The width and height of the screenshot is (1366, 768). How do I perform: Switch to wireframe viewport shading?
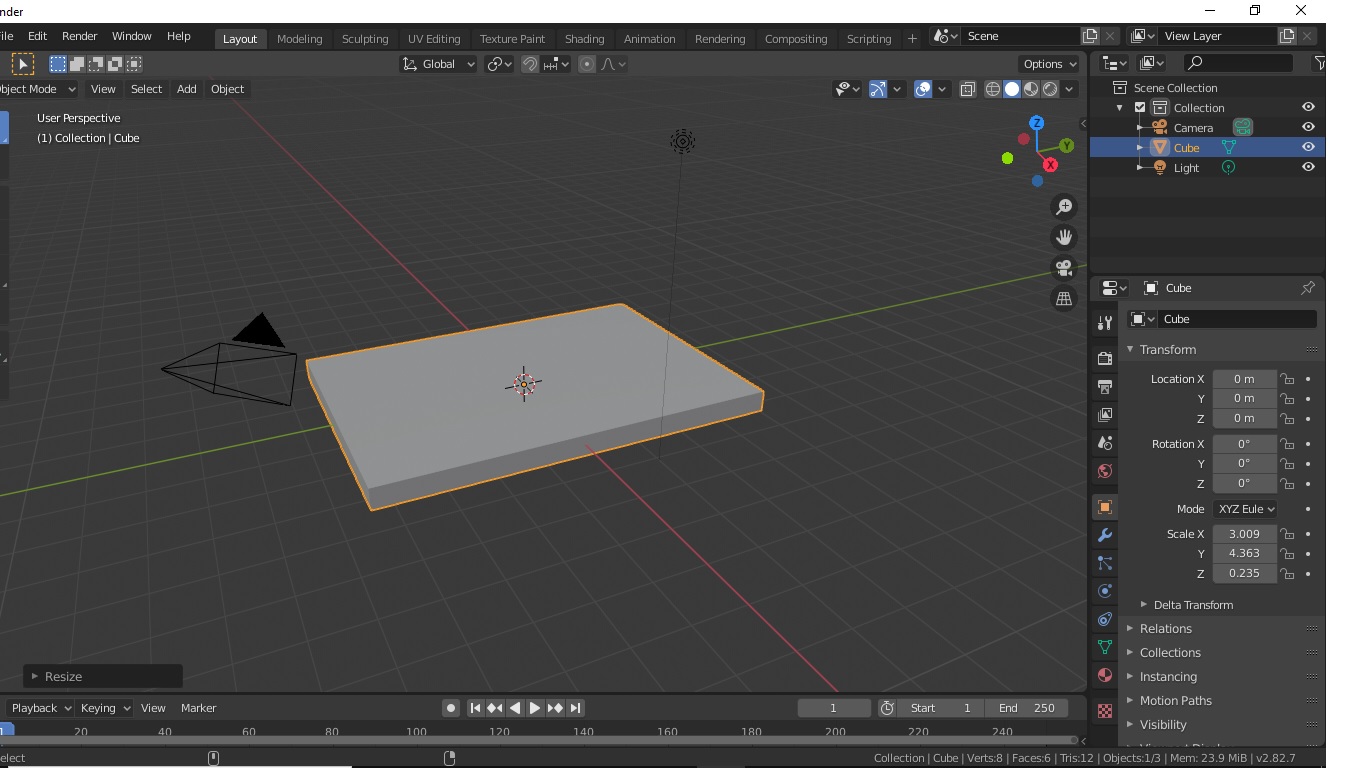993,89
